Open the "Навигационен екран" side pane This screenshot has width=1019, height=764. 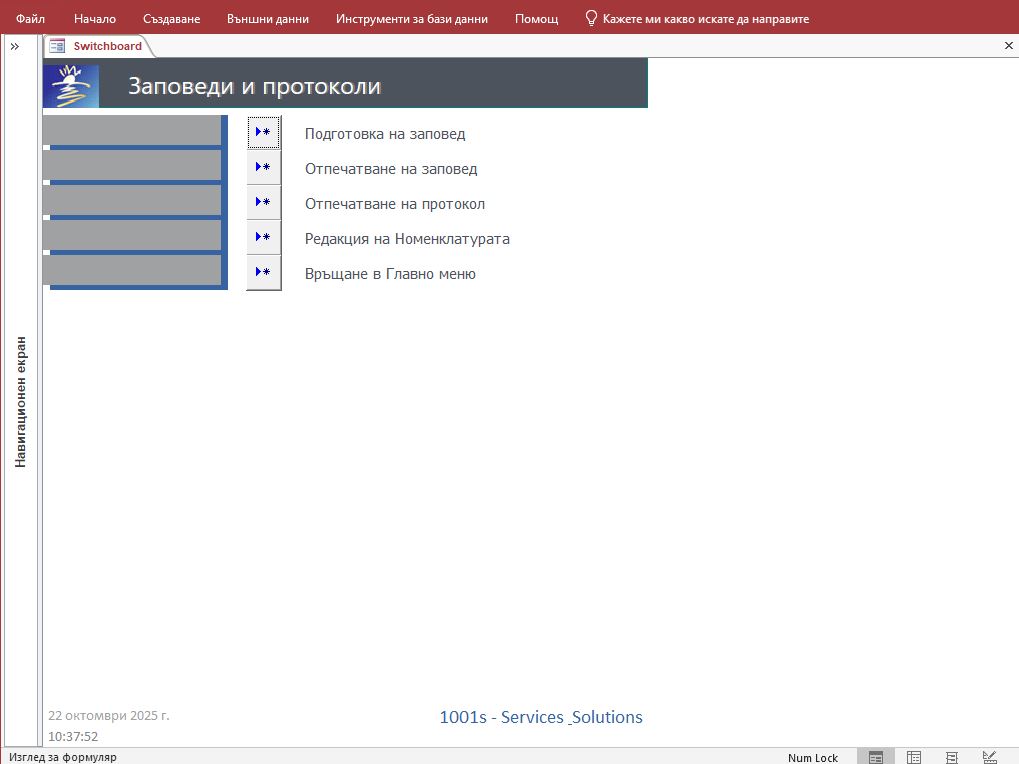coord(19,400)
